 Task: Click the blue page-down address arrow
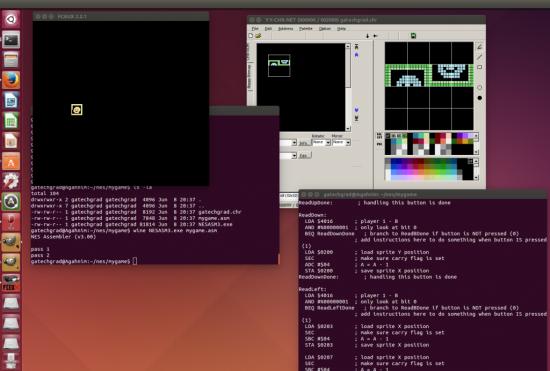pos(356,110)
